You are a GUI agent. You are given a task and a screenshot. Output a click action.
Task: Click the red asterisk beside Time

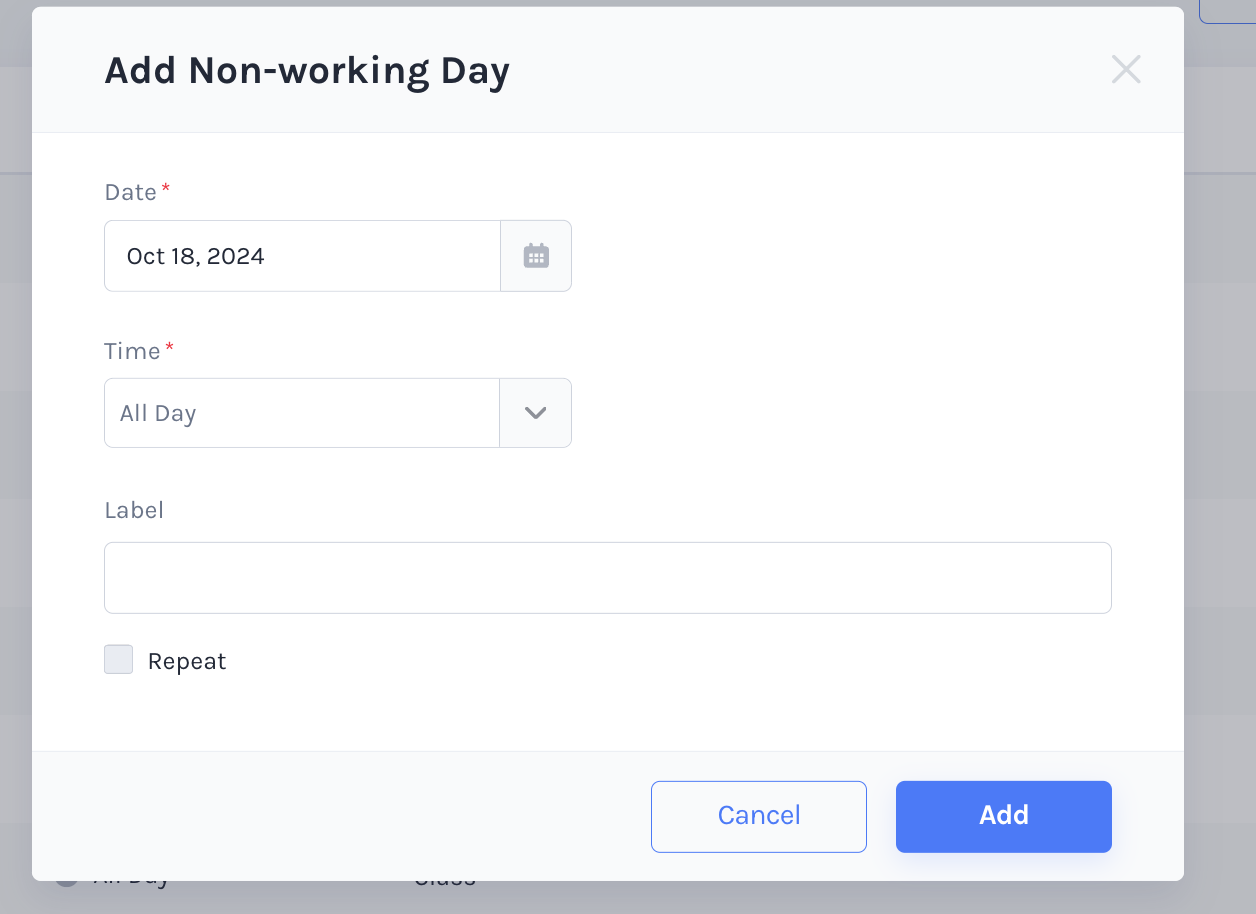tap(169, 347)
